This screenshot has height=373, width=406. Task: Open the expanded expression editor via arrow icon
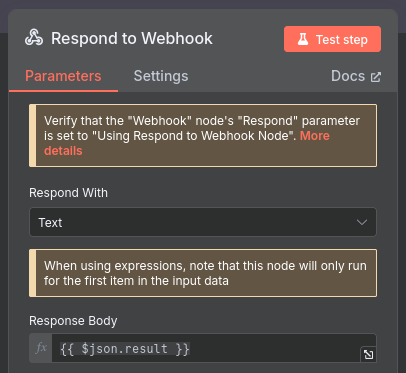point(368,354)
